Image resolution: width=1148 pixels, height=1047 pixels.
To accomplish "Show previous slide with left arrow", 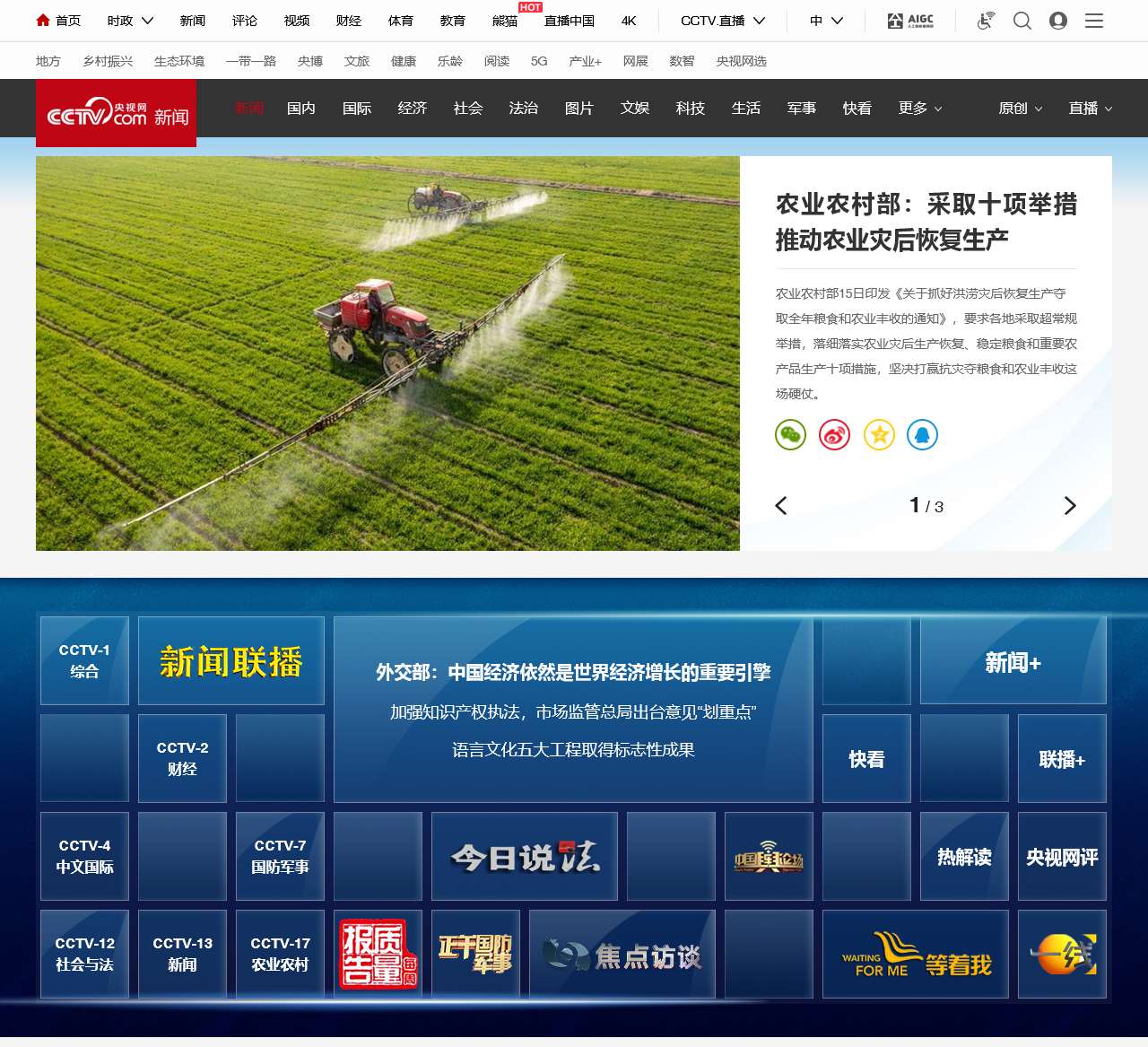I will point(781,506).
